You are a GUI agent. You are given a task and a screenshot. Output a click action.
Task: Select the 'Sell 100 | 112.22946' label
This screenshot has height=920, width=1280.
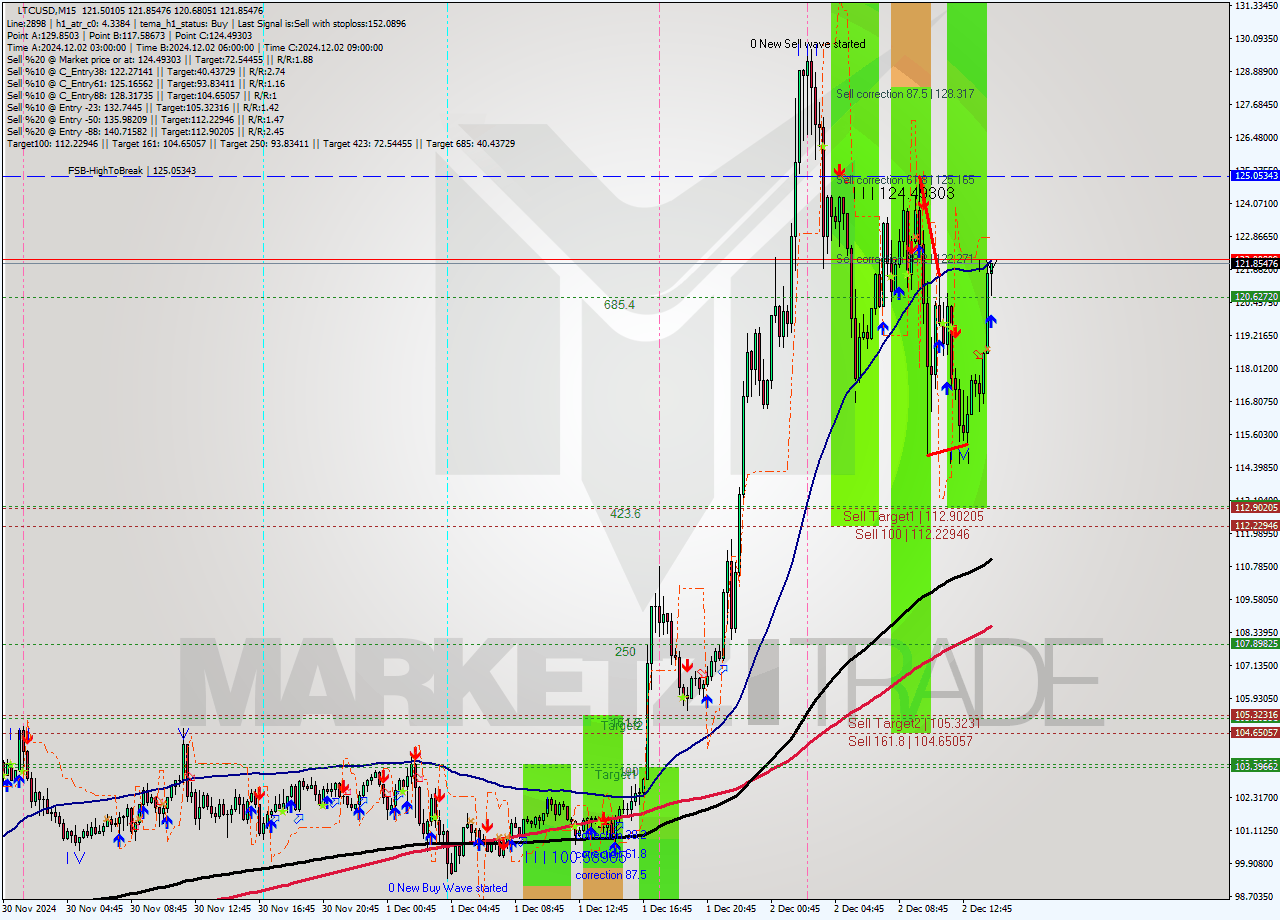pyautogui.click(x=912, y=534)
